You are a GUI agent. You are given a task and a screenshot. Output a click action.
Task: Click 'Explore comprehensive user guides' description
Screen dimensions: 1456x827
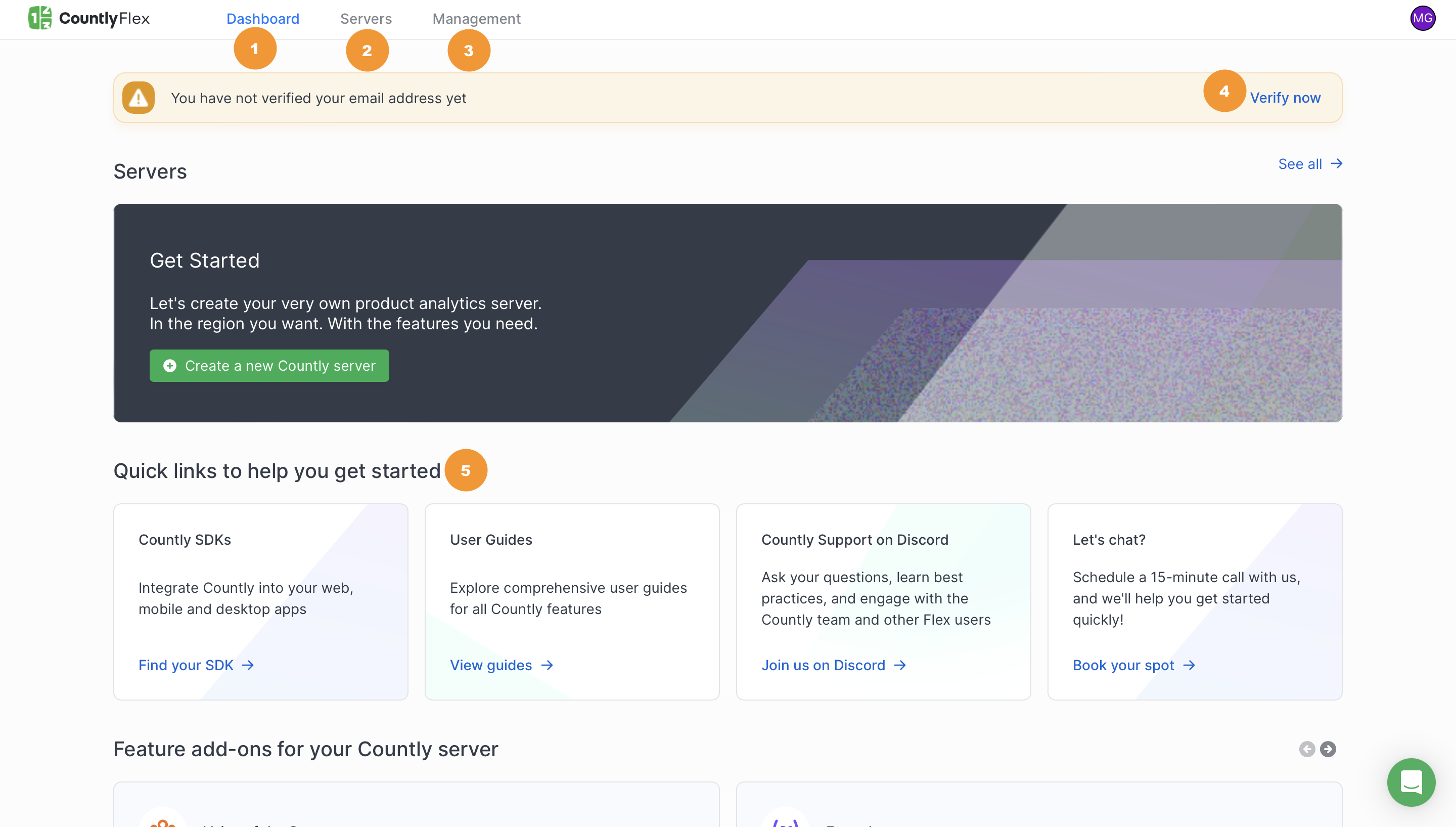(x=568, y=598)
